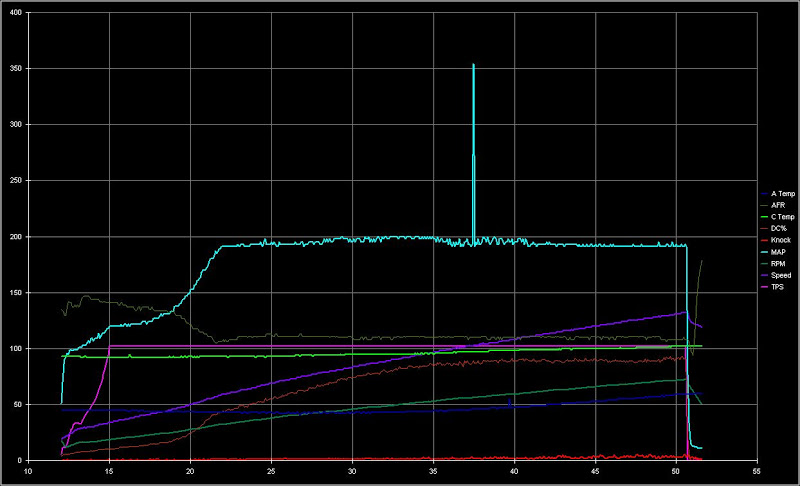Select the C Temp legend entry
This screenshot has height=486, width=800.
click(778, 217)
